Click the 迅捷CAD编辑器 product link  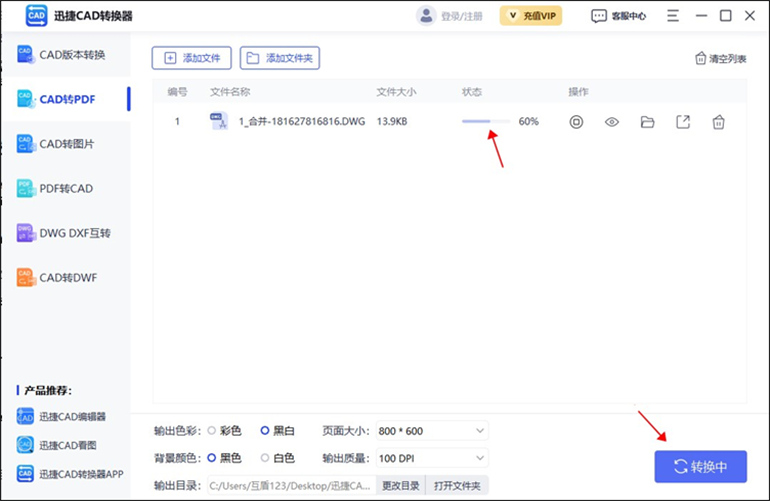pyautogui.click(x=73, y=417)
